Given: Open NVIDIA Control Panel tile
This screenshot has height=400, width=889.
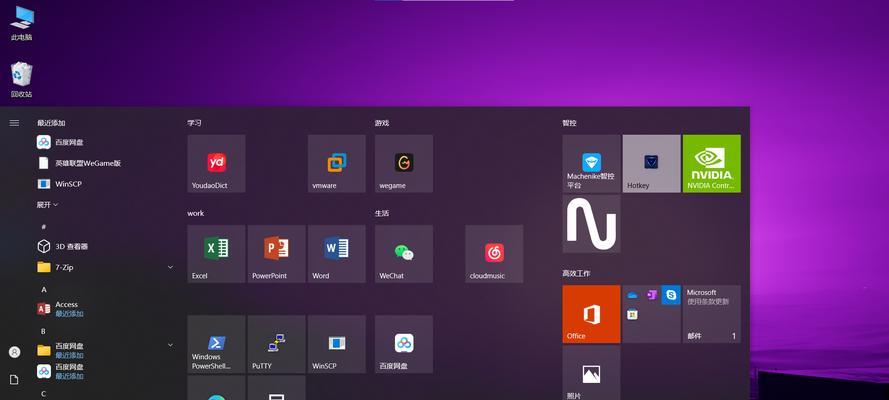Looking at the screenshot, I should tap(712, 164).
